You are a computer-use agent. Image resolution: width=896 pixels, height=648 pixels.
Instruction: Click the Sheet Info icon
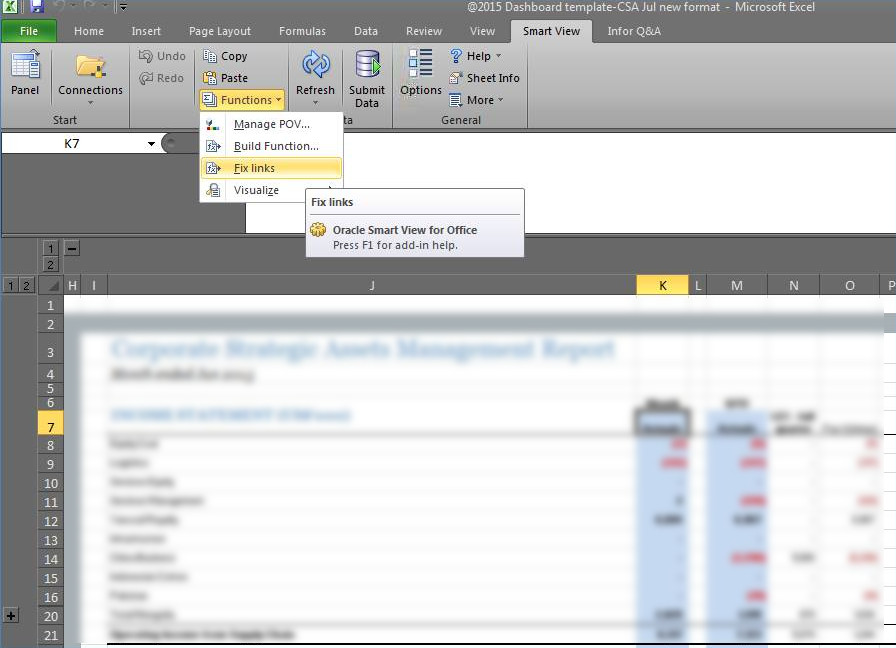tap(456, 78)
